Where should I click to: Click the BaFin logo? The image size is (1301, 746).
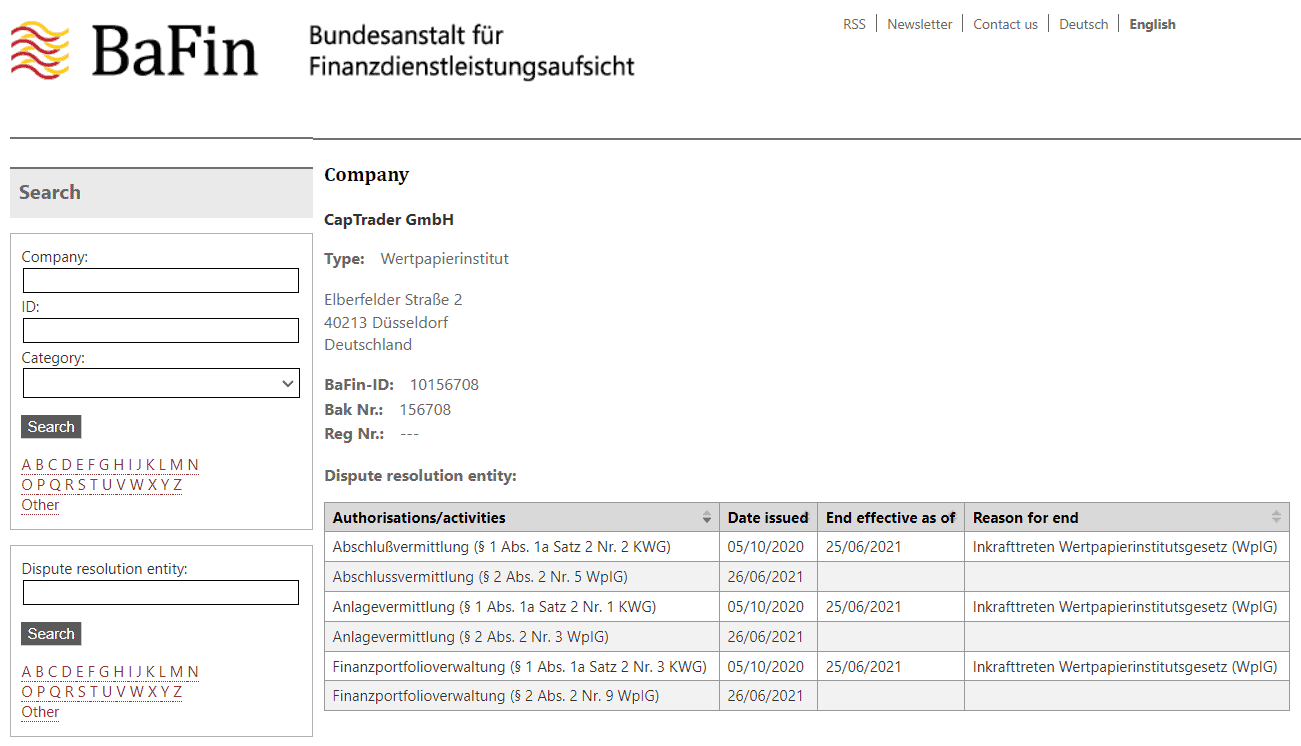[134, 51]
